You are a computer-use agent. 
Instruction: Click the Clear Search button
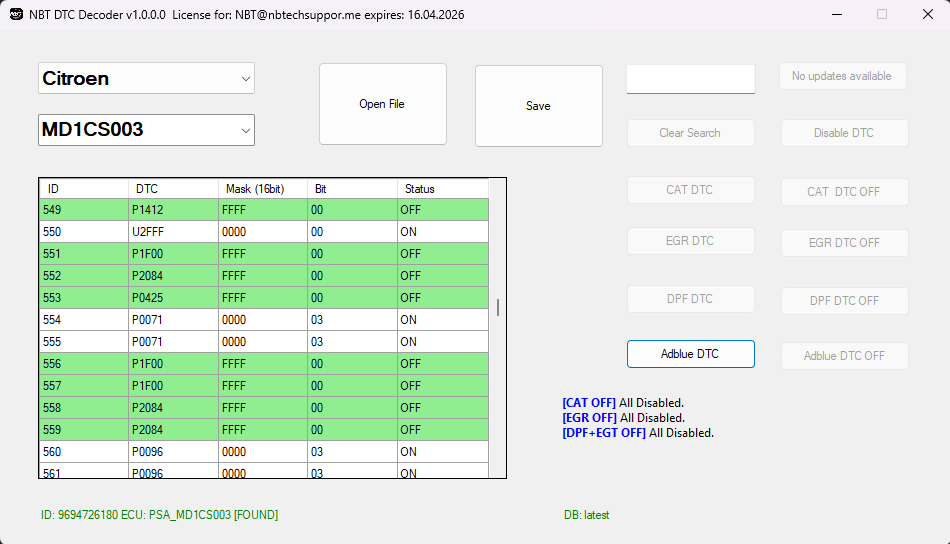pyautogui.click(x=690, y=133)
